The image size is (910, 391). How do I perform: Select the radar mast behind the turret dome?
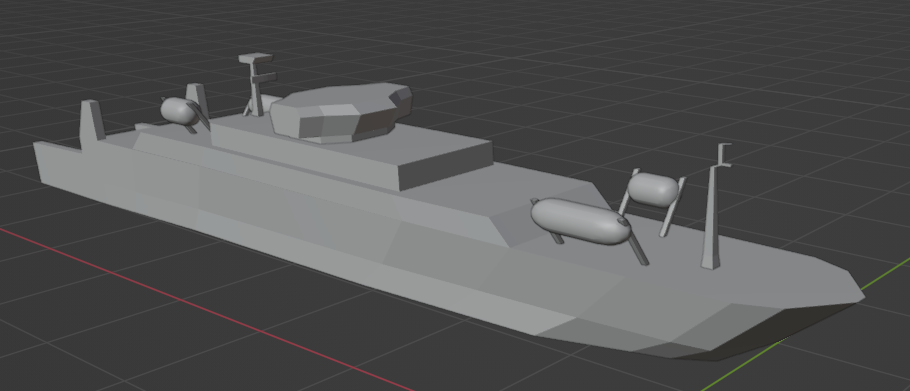(x=257, y=84)
